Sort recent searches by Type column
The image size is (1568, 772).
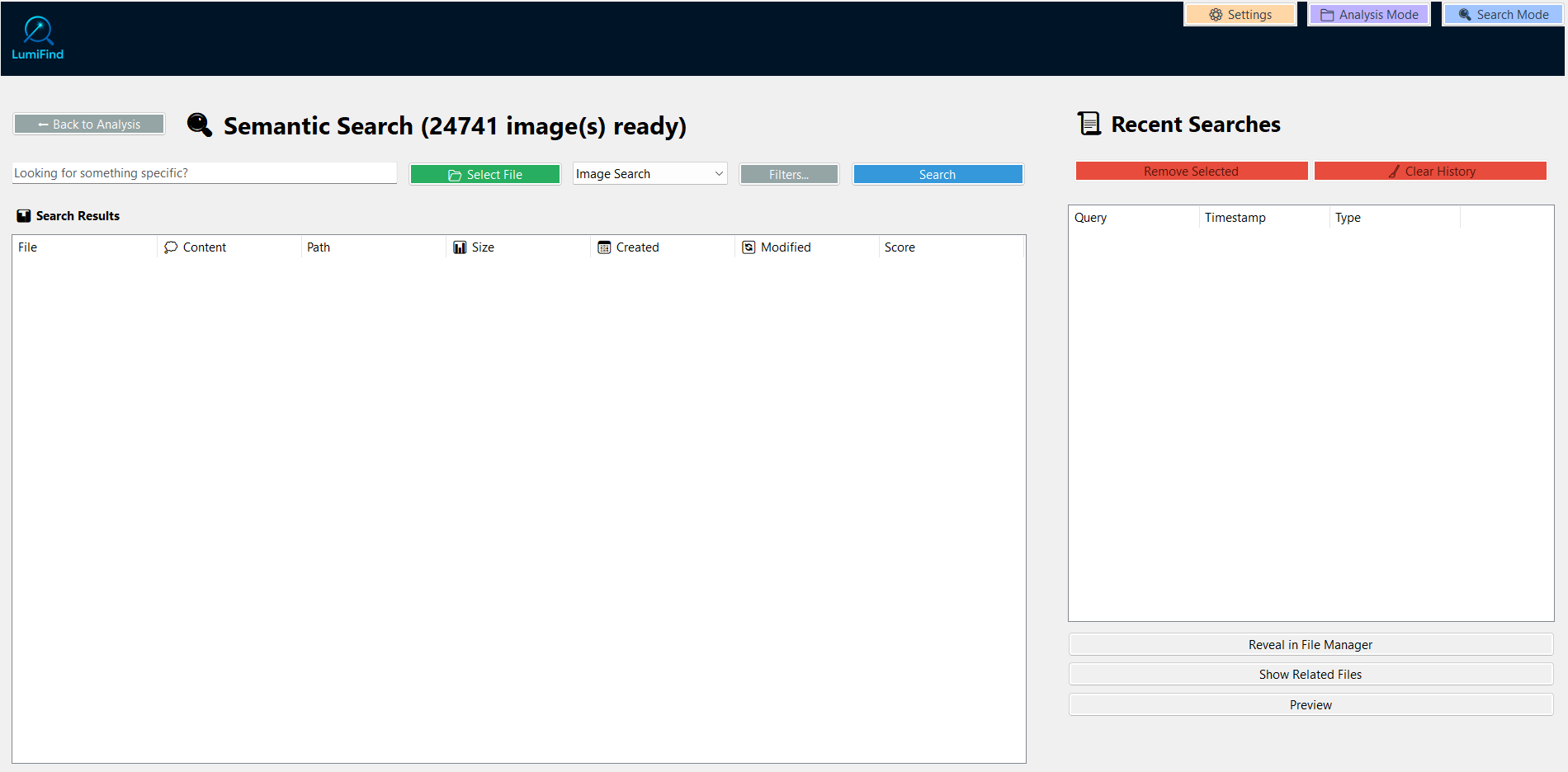click(1395, 218)
